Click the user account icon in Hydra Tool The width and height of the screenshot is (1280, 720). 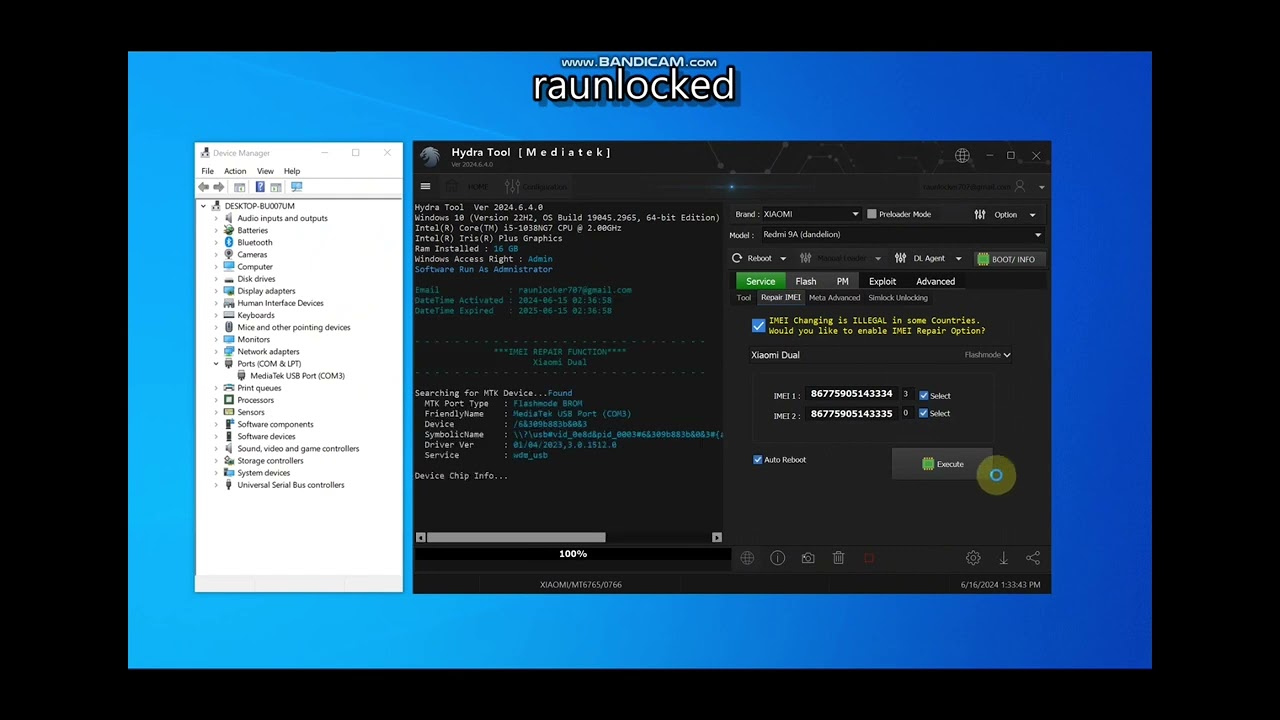point(1020,186)
